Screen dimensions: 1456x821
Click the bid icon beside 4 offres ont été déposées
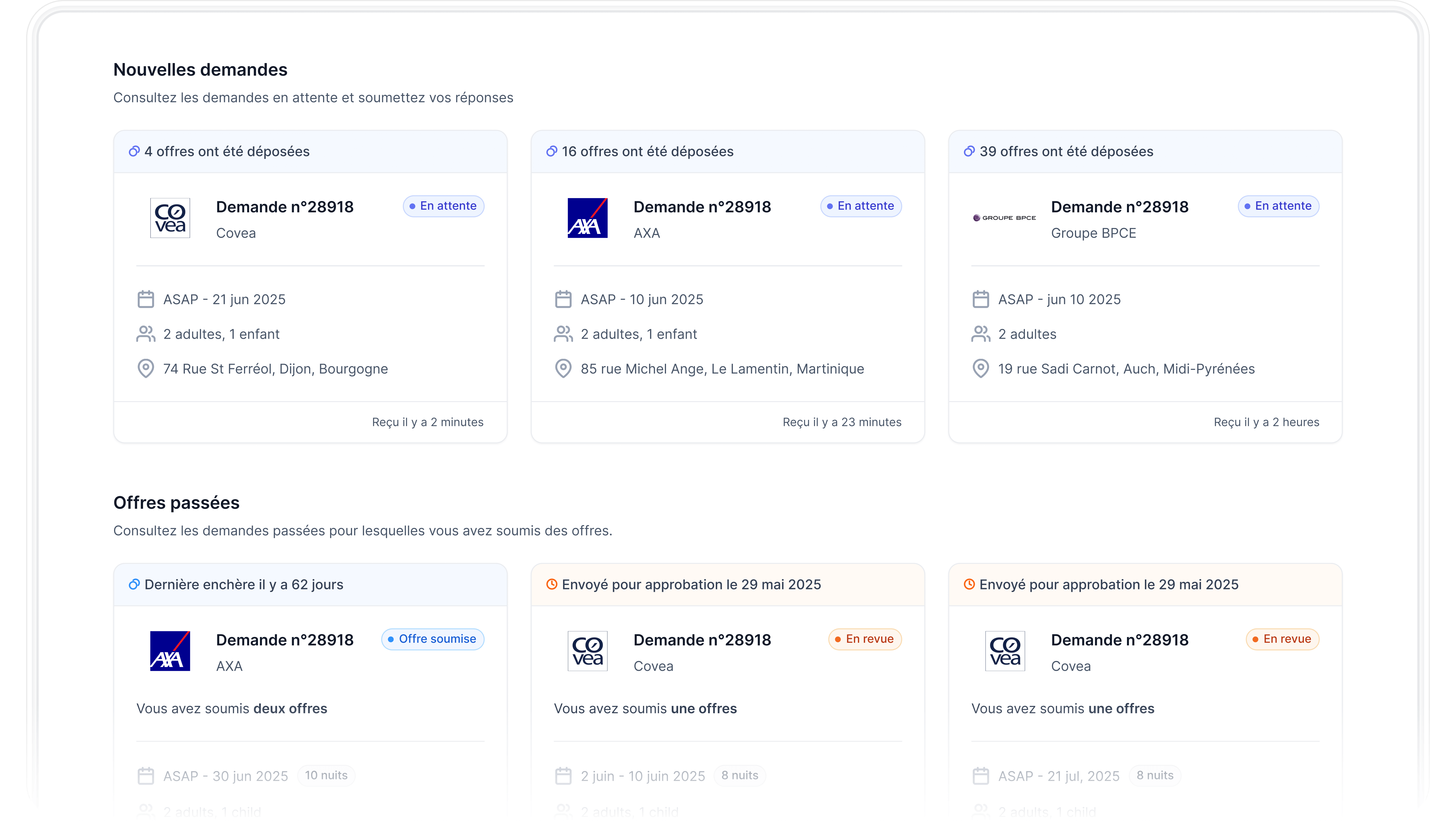pos(134,152)
